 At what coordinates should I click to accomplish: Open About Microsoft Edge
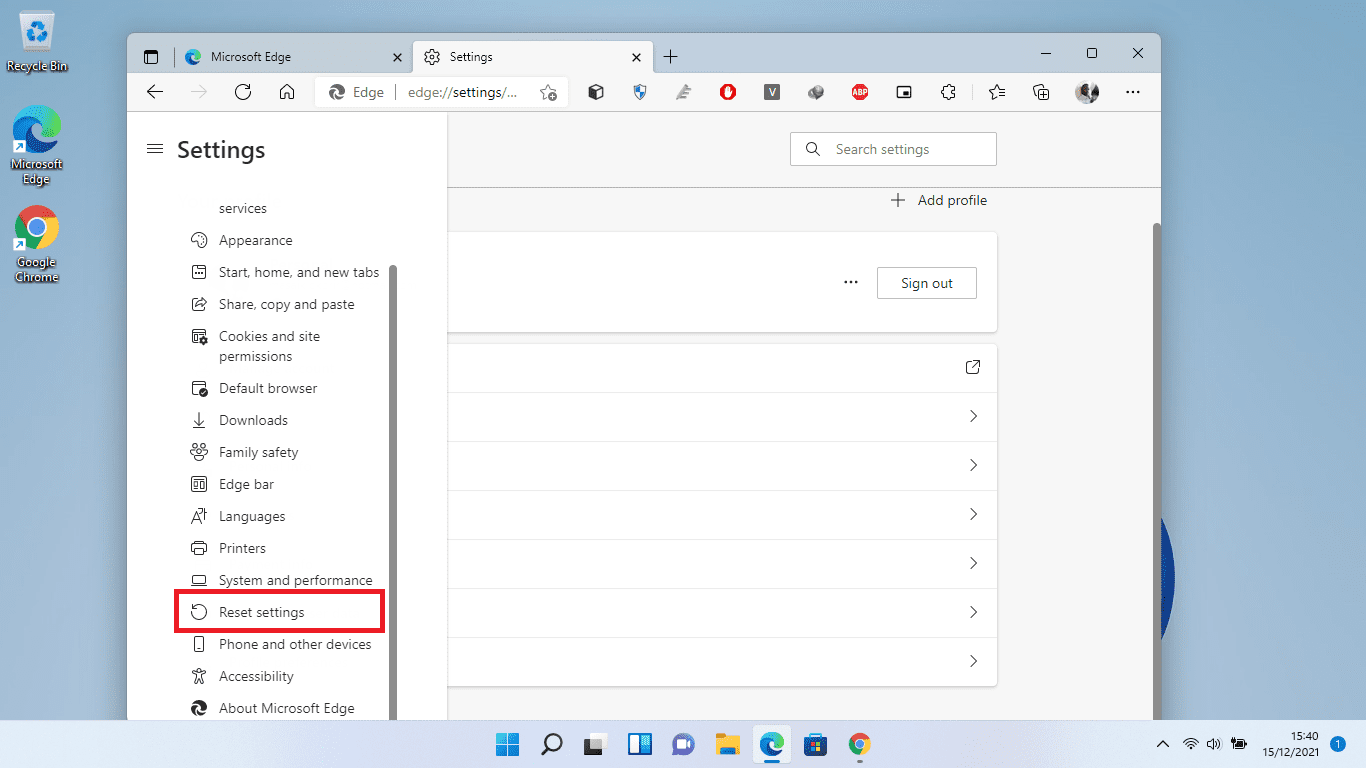286,708
